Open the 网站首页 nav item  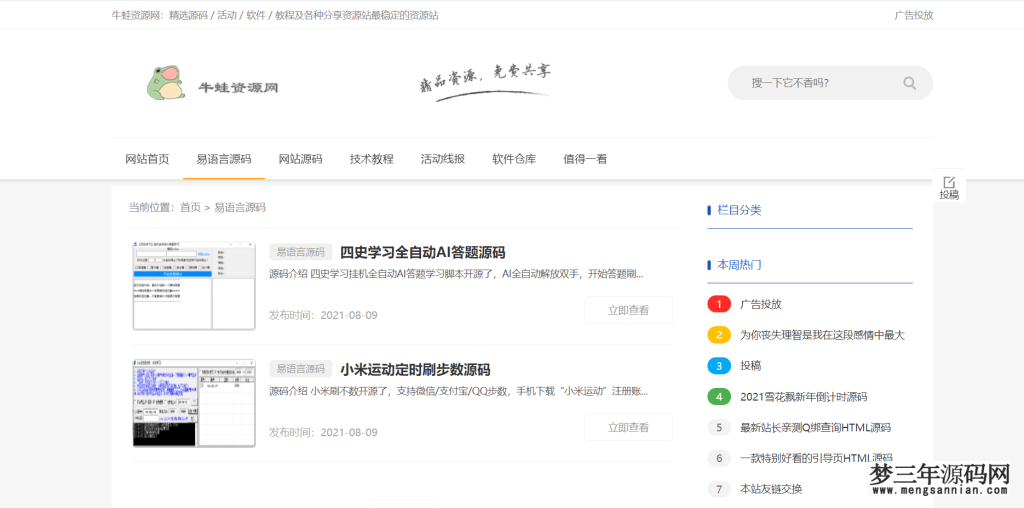(147, 159)
